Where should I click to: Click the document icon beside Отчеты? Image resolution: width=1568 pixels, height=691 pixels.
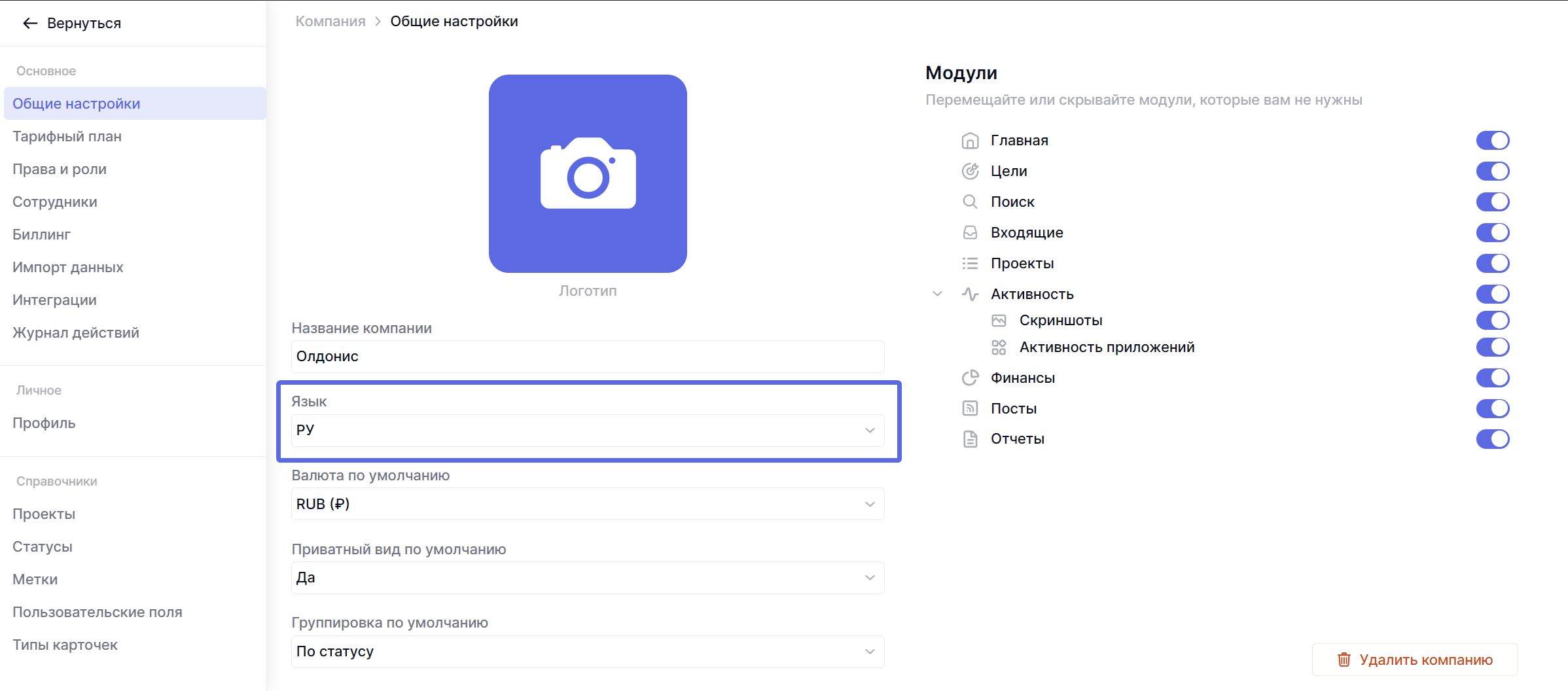(x=970, y=439)
